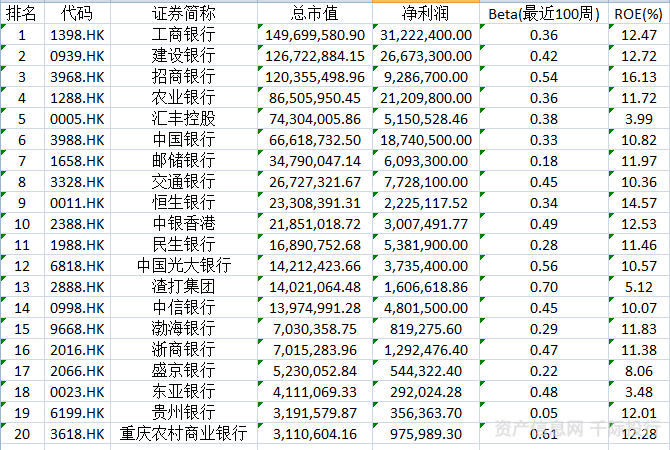Select code 1288.HK
The height and width of the screenshot is (450, 670).
(x=77, y=97)
